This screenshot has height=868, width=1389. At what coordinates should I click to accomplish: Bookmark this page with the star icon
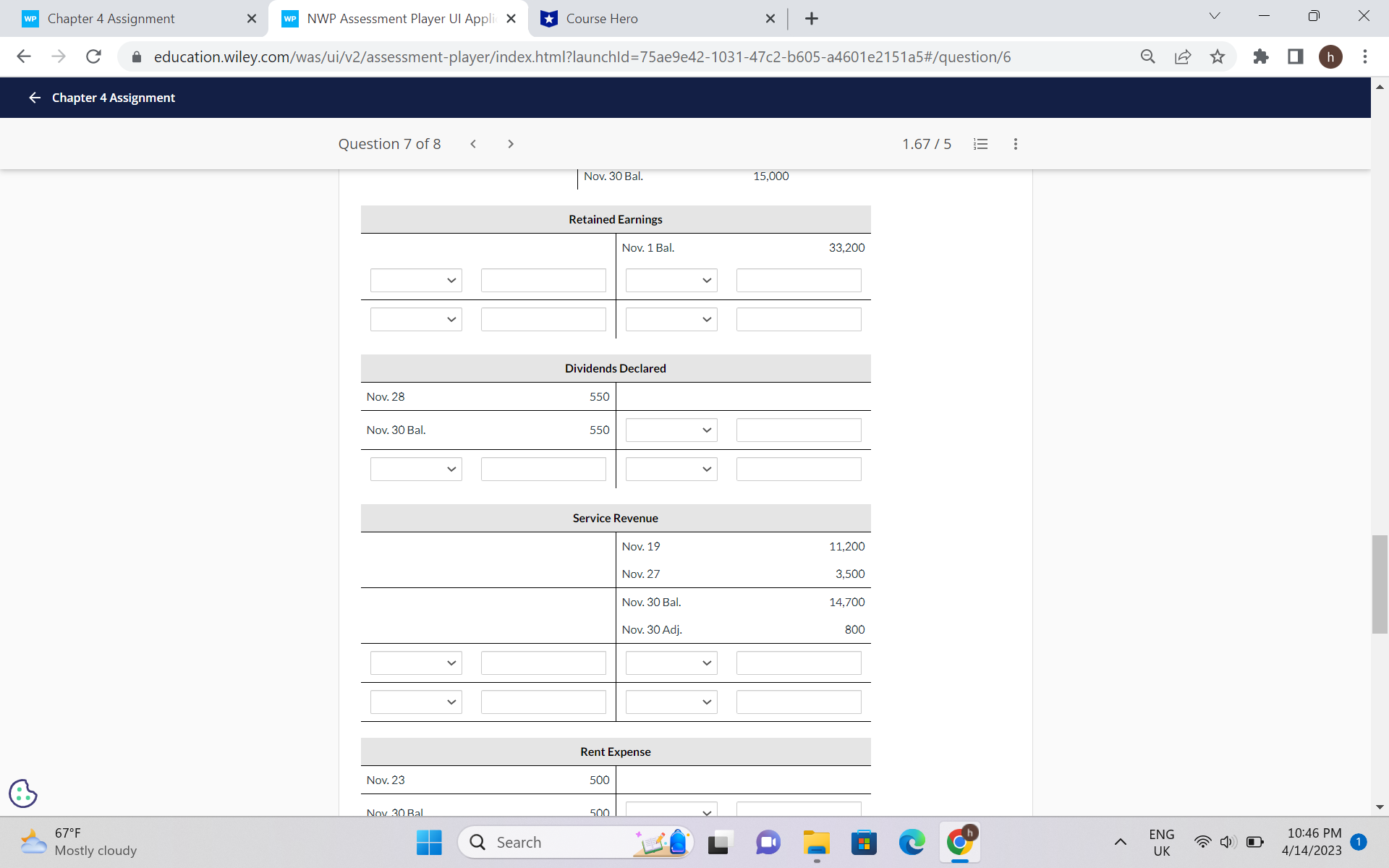[x=1218, y=56]
